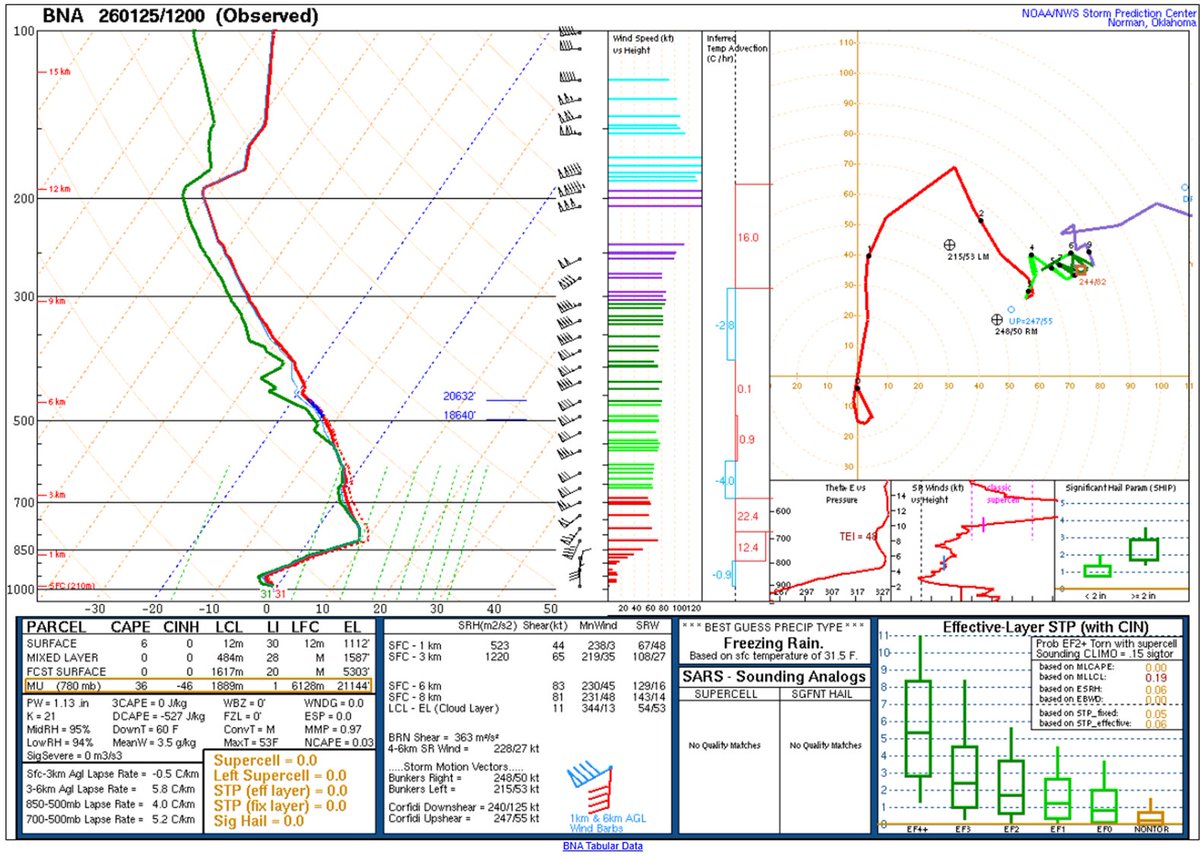Click the 'Corfidi Downshear = 240/125 kt' line
The height and width of the screenshot is (860, 1200).
point(464,807)
